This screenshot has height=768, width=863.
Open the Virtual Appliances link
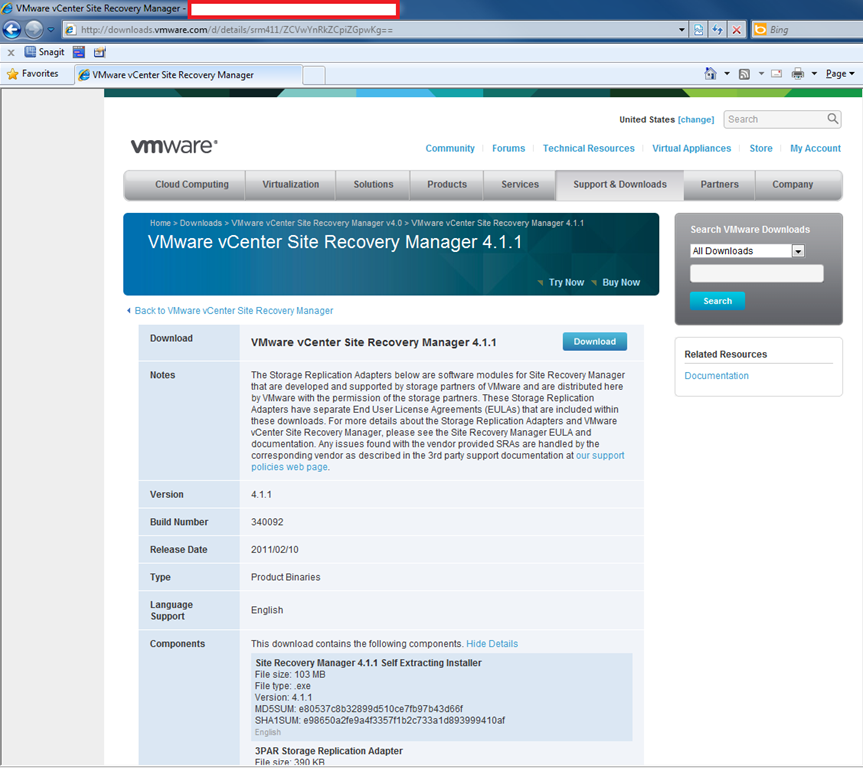tap(691, 149)
